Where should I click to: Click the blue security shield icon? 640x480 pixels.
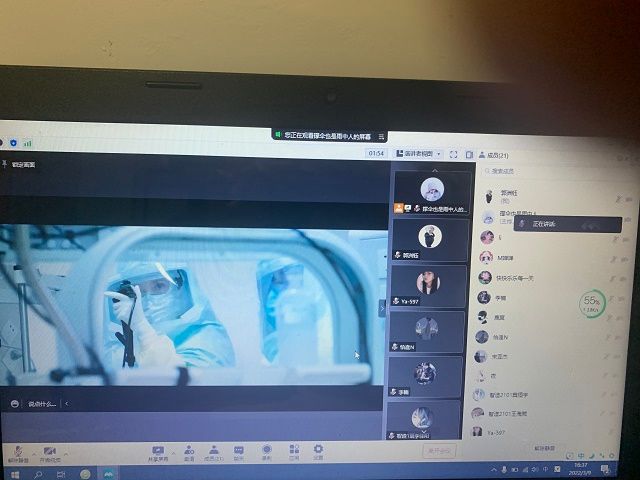[13, 143]
